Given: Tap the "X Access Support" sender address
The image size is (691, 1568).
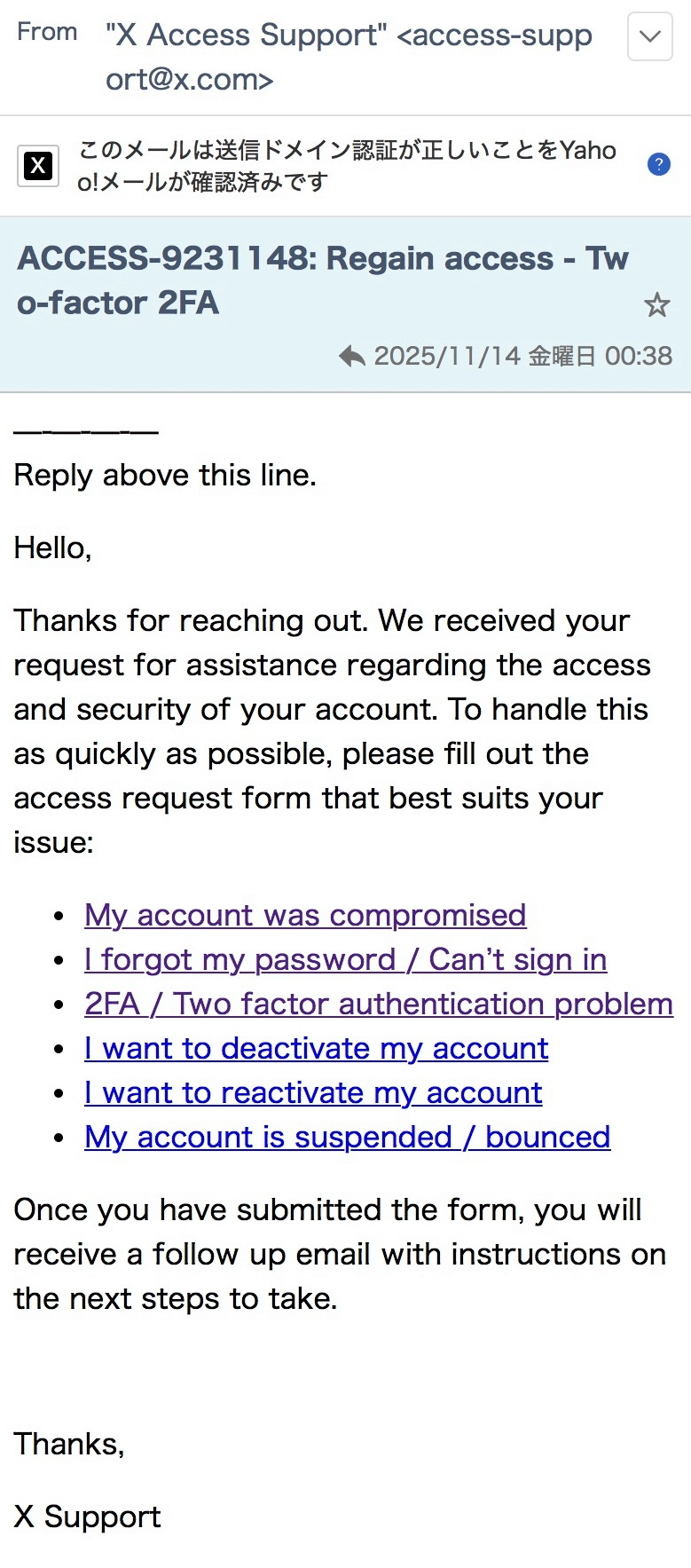Looking at the screenshot, I should 348,57.
